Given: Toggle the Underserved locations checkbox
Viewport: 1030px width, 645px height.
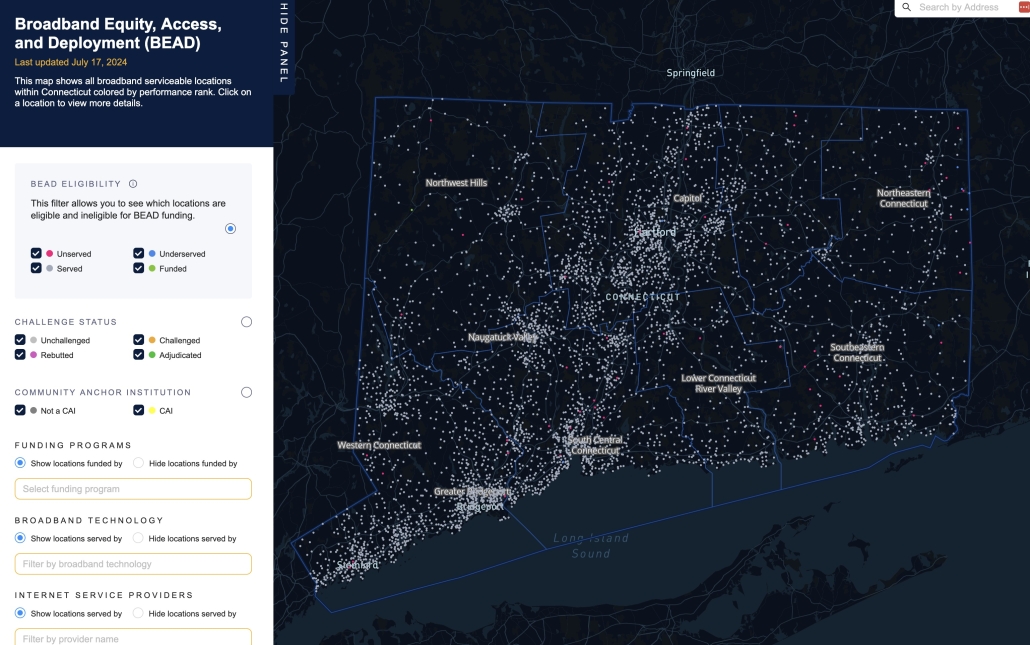Looking at the screenshot, I should point(139,254).
